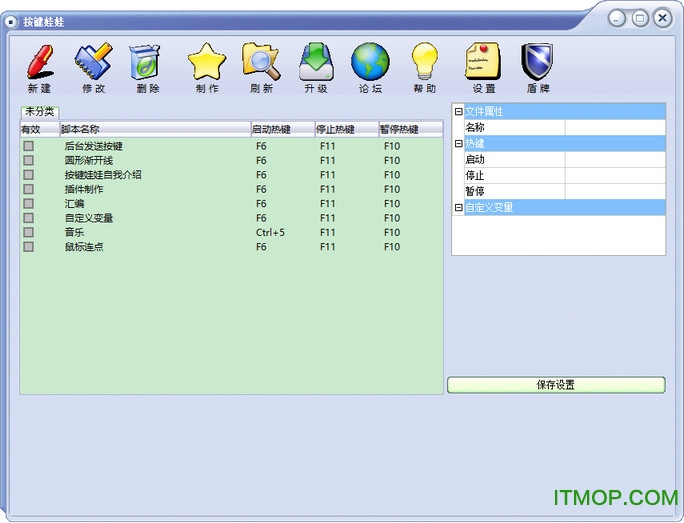Click the 盾牌 shield icon

[x=537, y=63]
